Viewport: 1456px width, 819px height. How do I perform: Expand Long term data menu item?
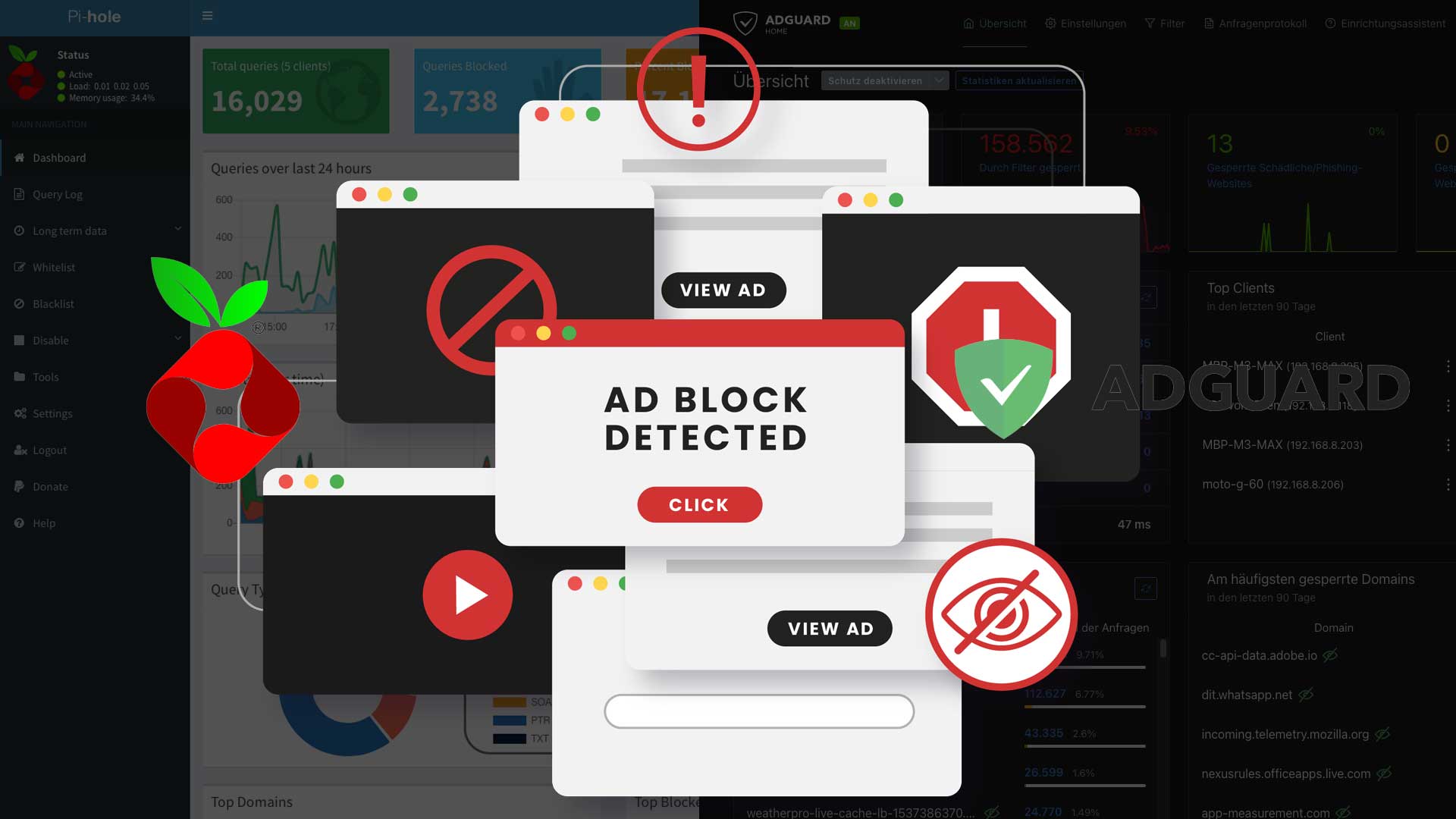(x=178, y=230)
